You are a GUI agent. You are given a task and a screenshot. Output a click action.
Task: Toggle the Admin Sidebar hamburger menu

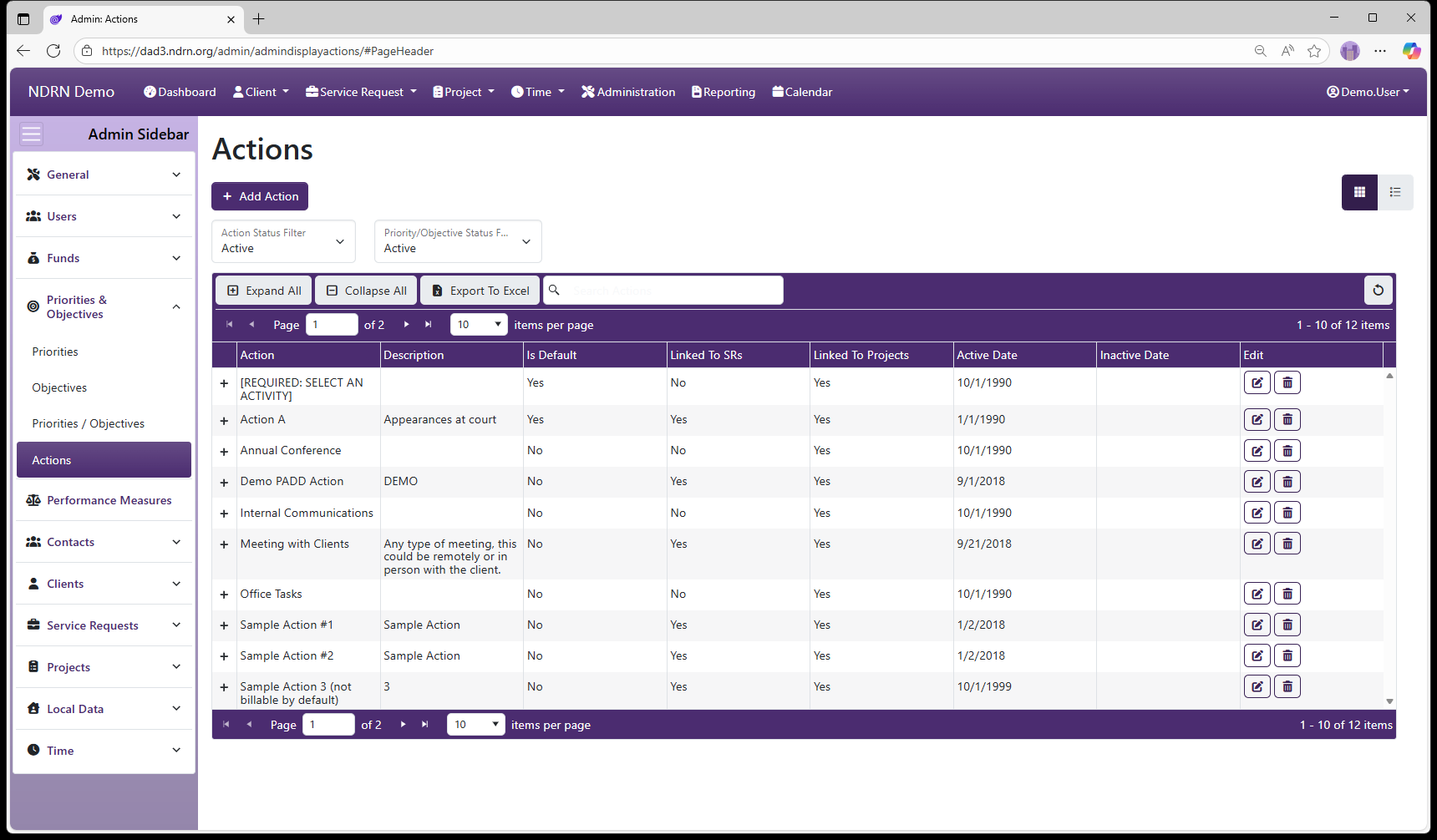tap(31, 134)
